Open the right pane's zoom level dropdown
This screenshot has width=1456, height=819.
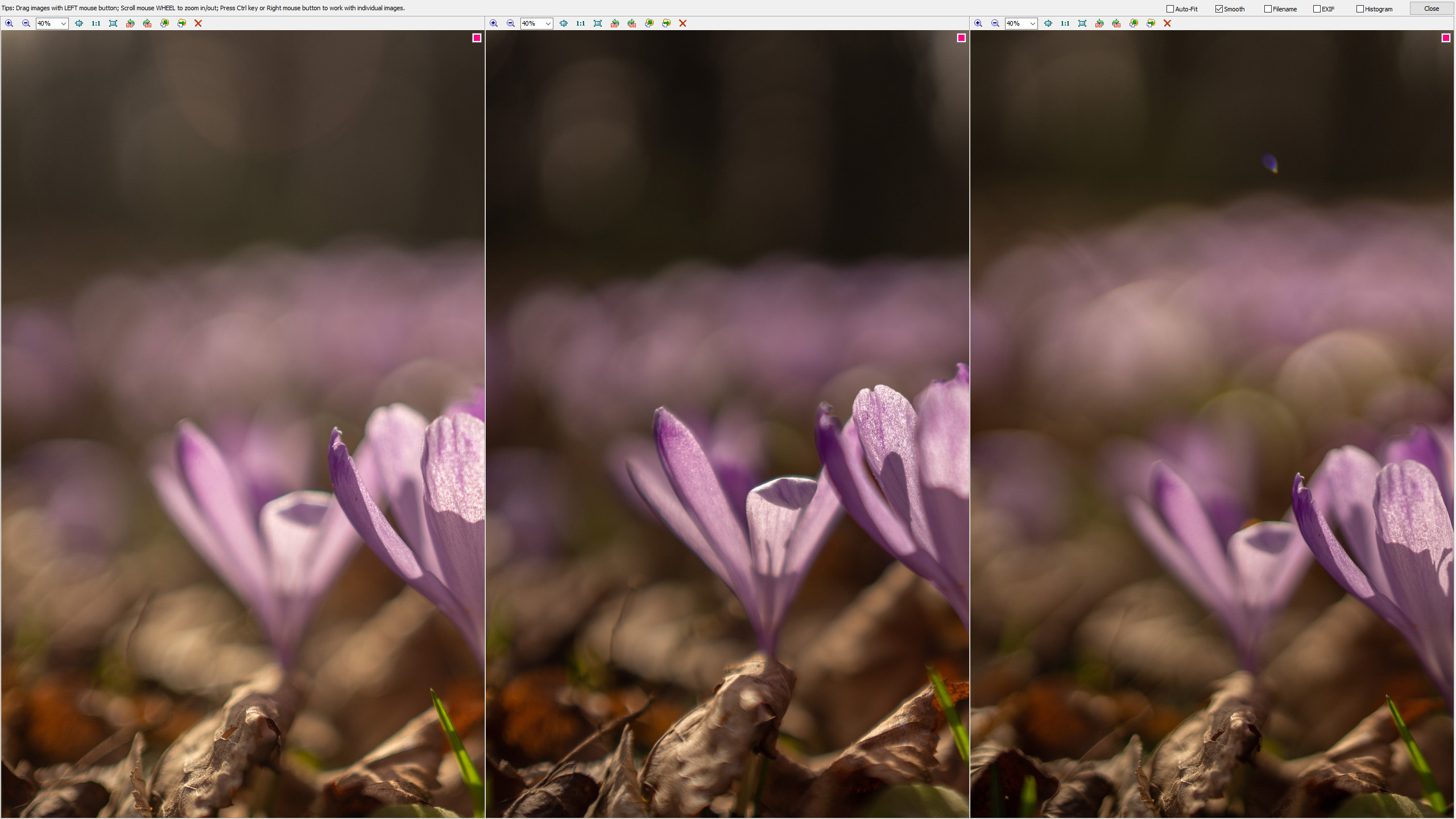1032,23
